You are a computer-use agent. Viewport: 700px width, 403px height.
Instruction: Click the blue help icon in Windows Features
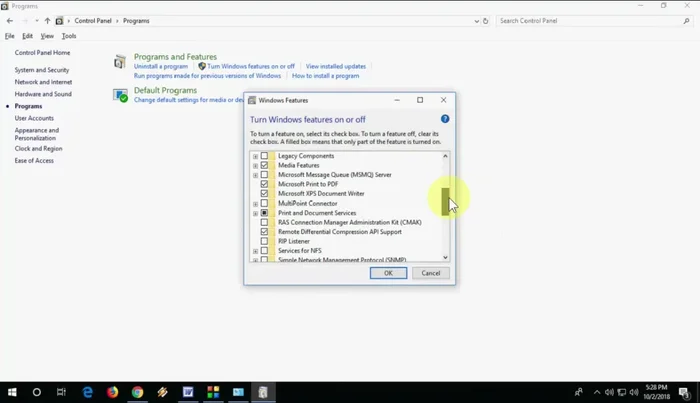pyautogui.click(x=445, y=119)
